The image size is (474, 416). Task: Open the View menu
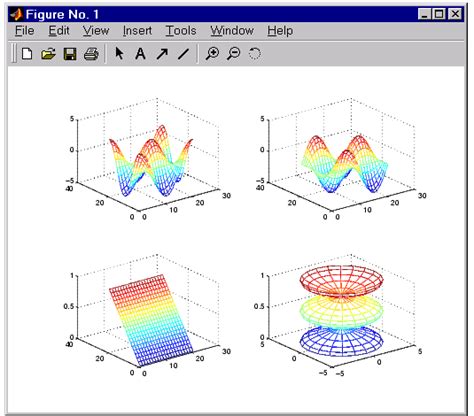[96, 31]
